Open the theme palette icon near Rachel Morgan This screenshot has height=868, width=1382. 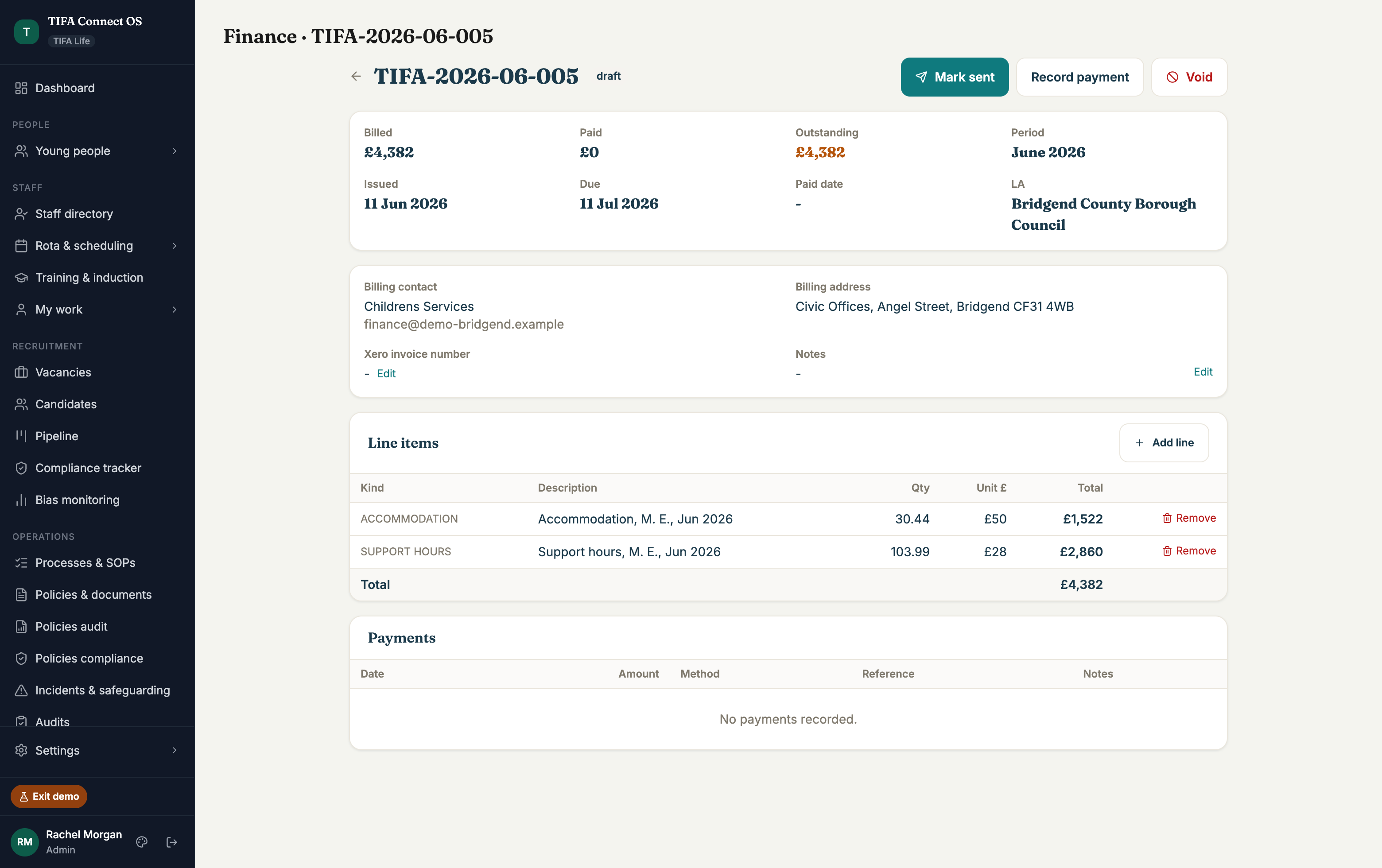(x=142, y=841)
